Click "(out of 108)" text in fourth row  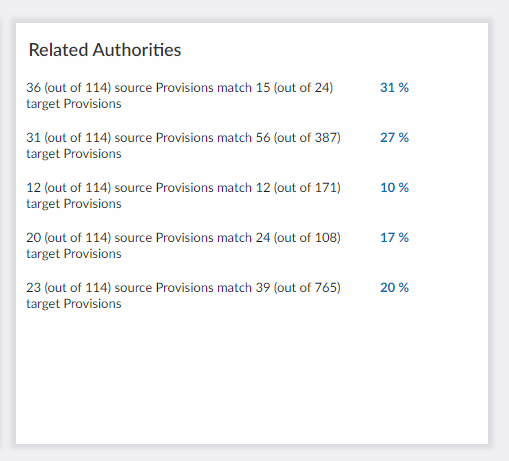point(307,238)
